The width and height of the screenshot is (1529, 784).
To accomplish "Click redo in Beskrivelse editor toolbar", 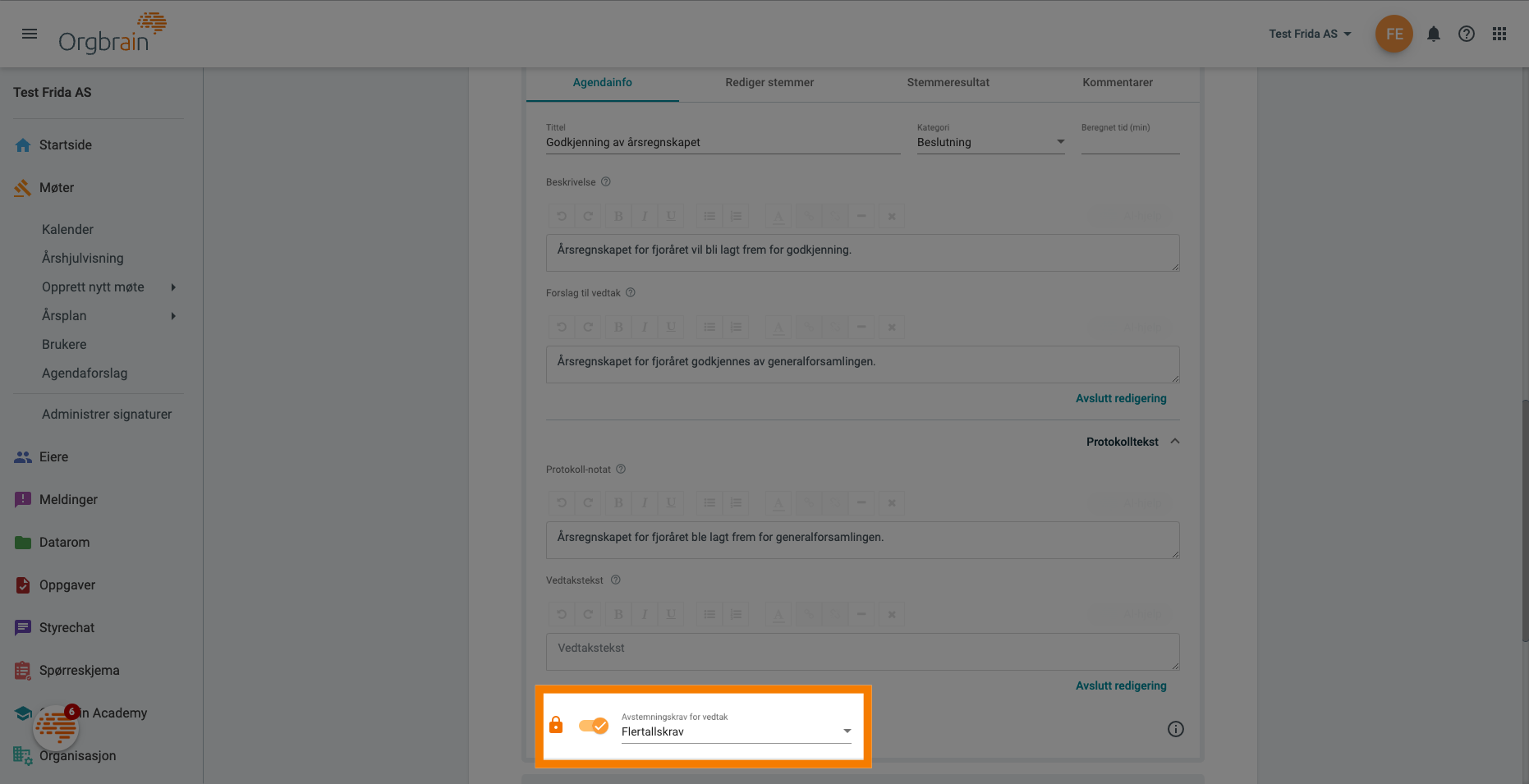I will tap(588, 216).
